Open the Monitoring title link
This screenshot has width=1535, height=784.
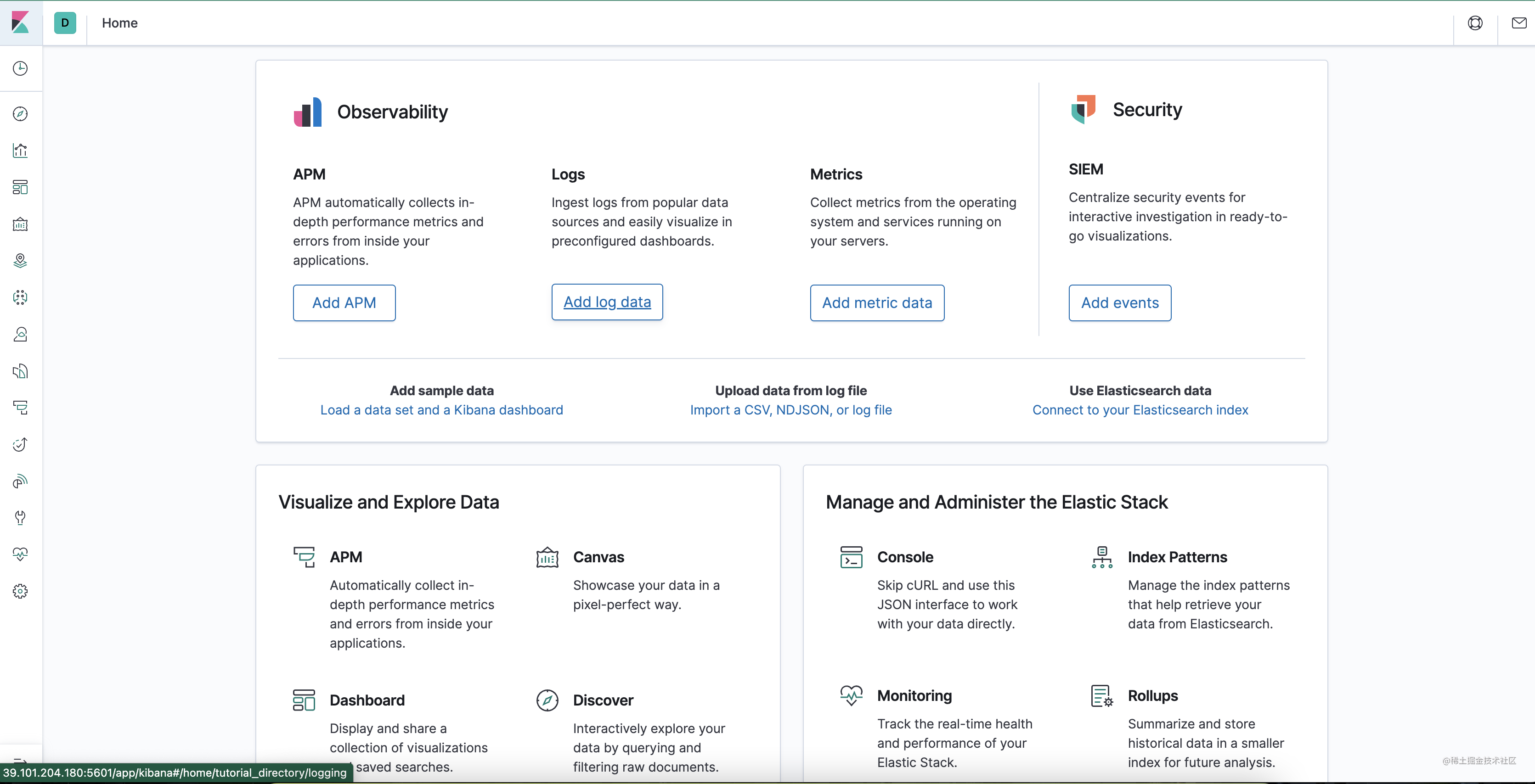point(914,695)
